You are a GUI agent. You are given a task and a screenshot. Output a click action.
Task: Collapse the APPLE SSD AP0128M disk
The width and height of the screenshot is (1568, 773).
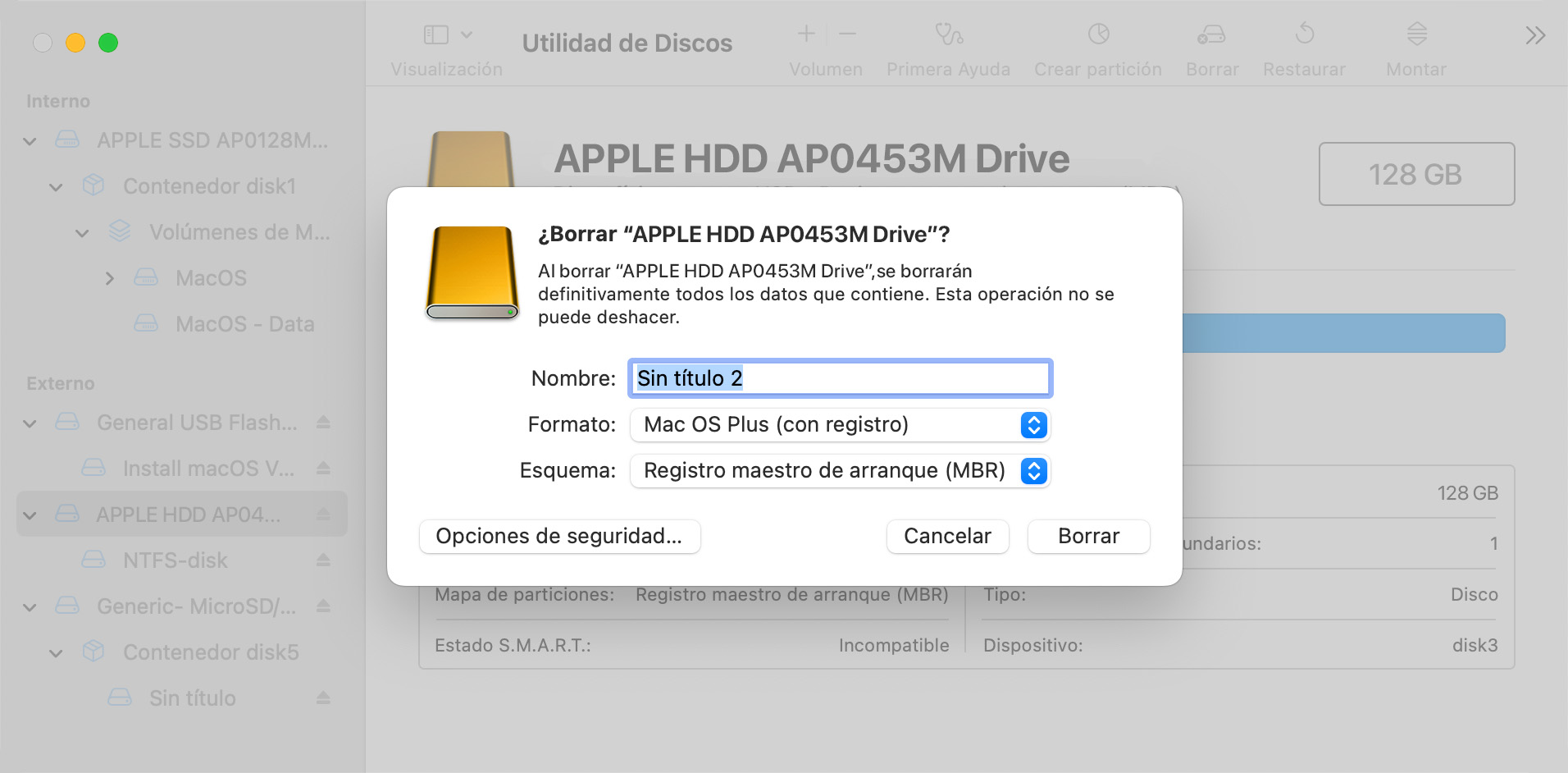[x=30, y=141]
